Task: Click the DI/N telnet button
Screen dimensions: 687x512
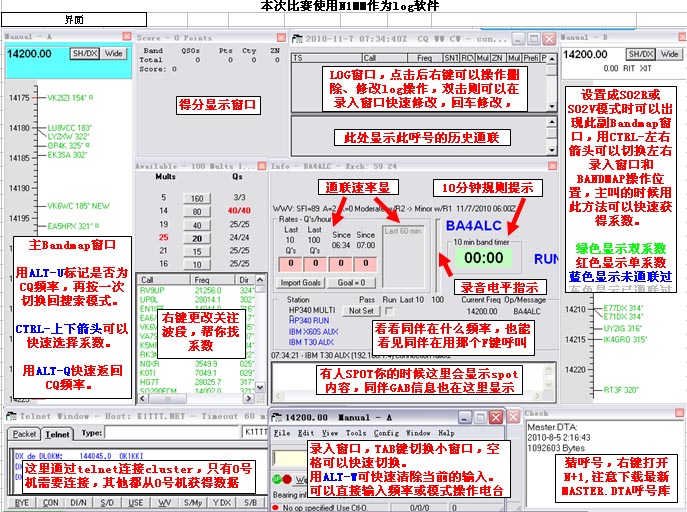Action: tap(78, 503)
